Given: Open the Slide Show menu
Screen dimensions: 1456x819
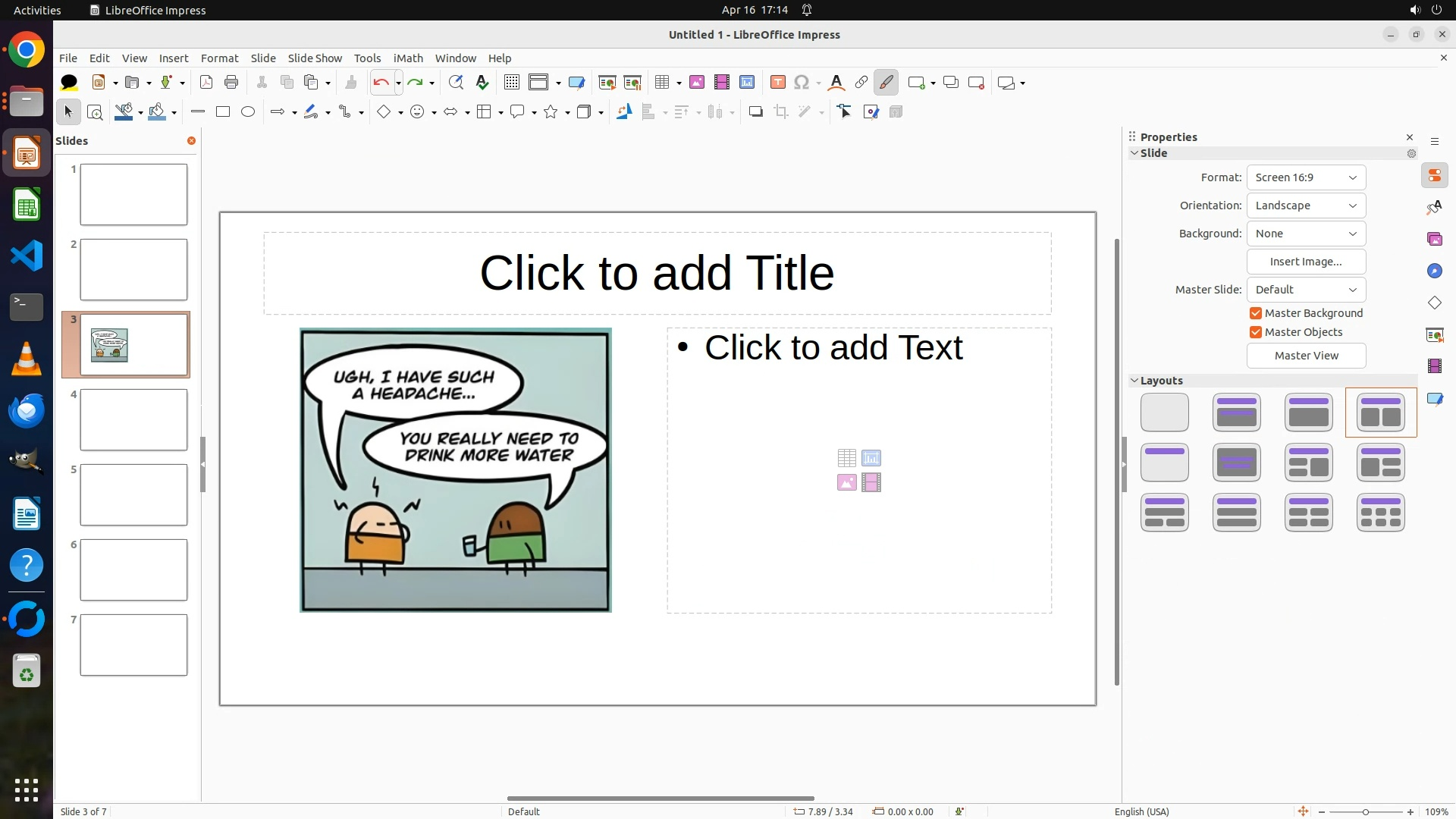Looking at the screenshot, I should pos(315,58).
